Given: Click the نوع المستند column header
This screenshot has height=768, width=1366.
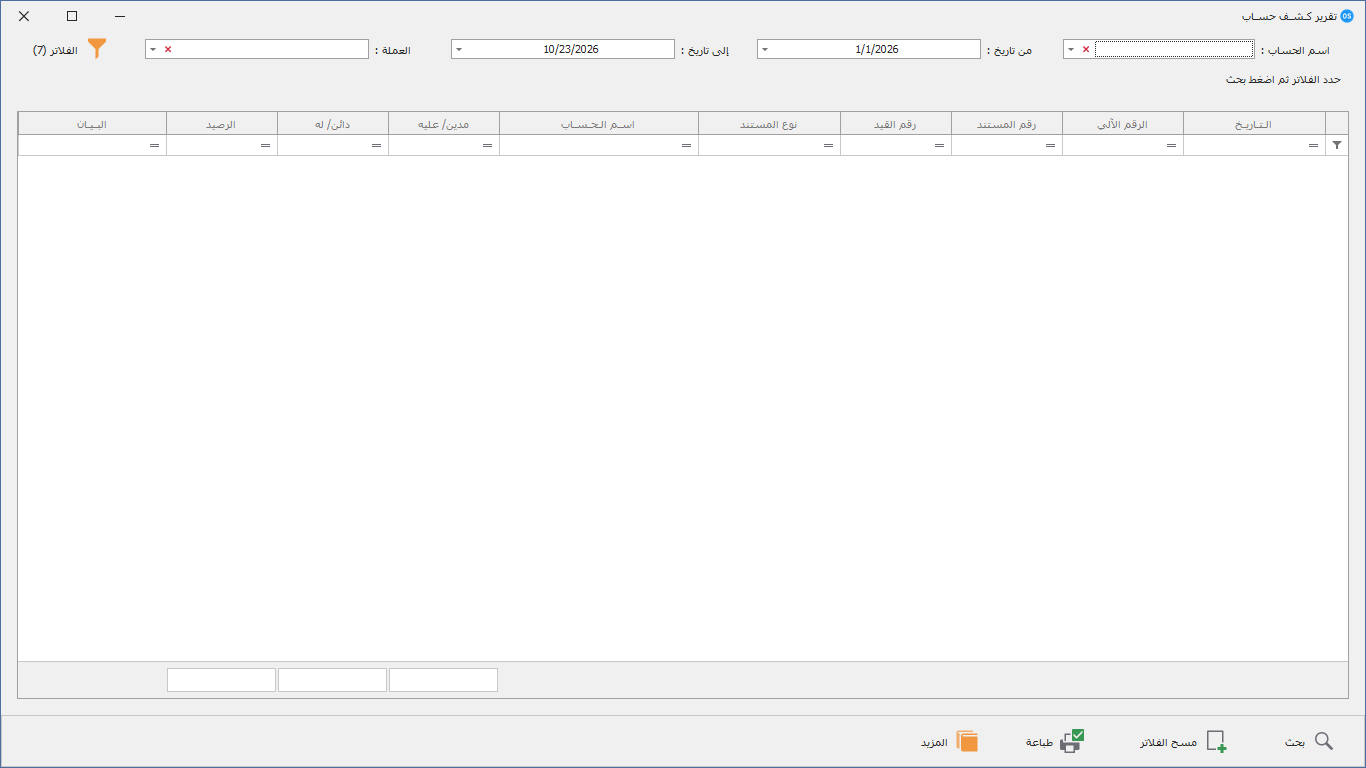Looking at the screenshot, I should tap(770, 124).
